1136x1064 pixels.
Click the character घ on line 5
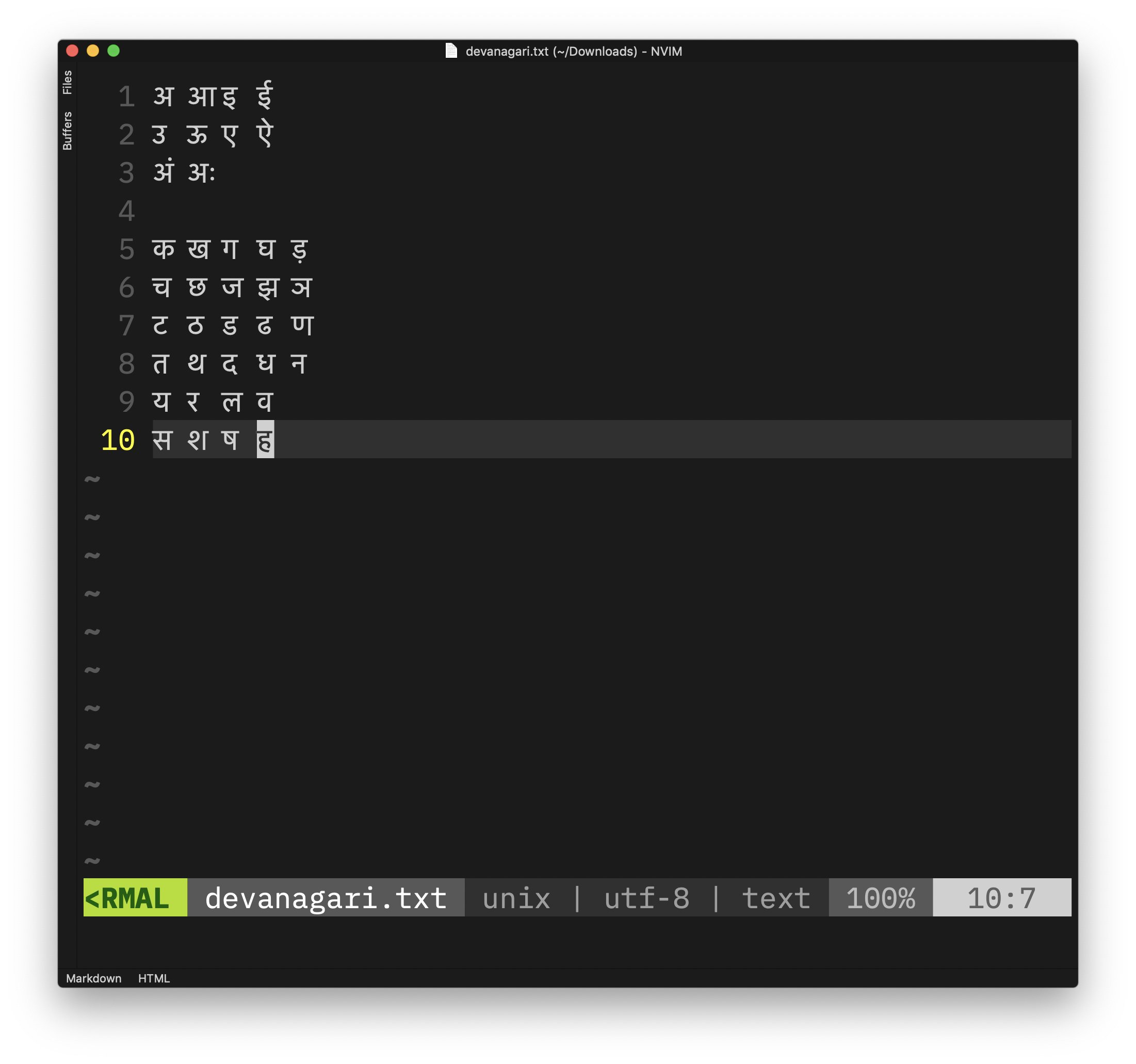(266, 249)
